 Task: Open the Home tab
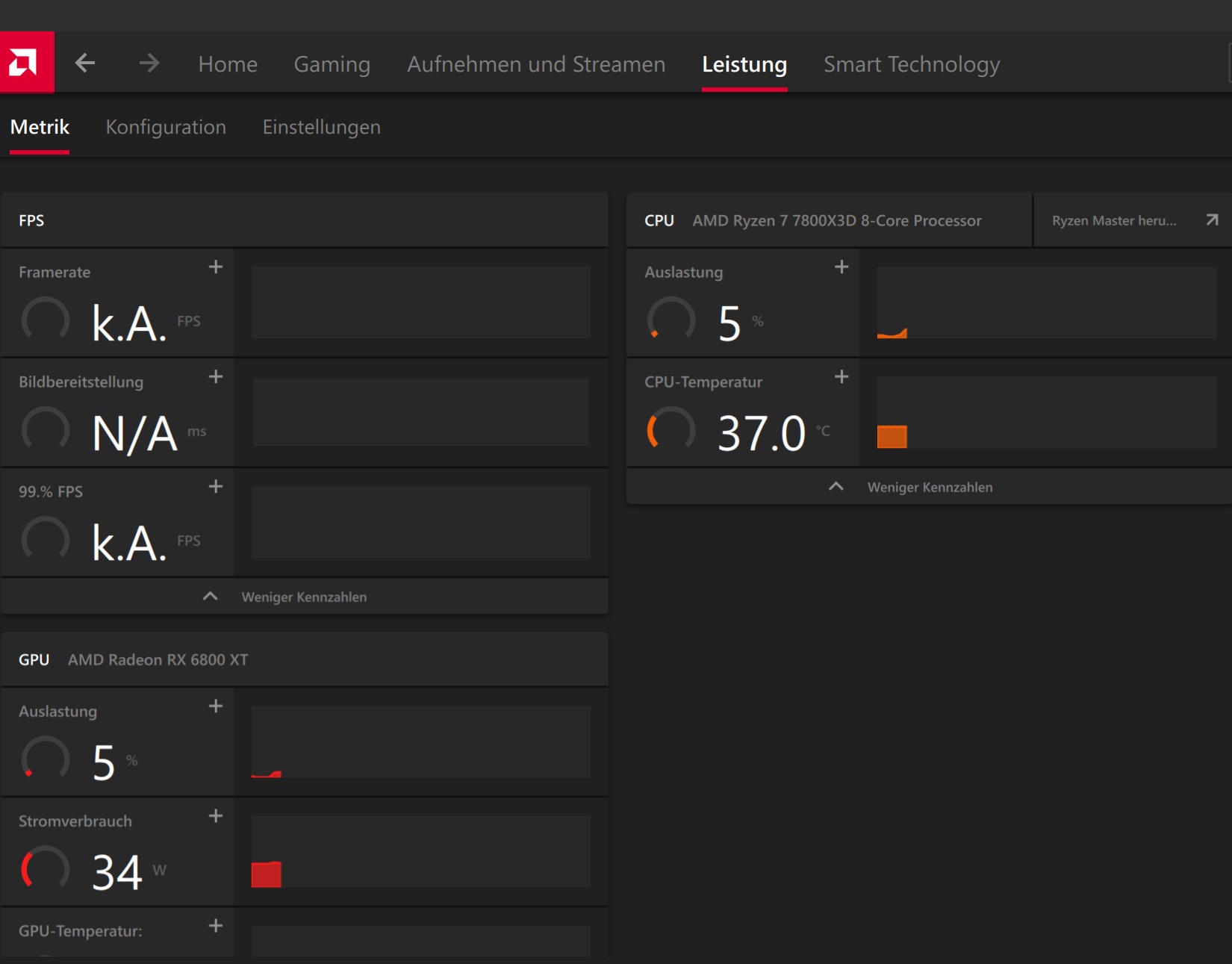click(228, 64)
